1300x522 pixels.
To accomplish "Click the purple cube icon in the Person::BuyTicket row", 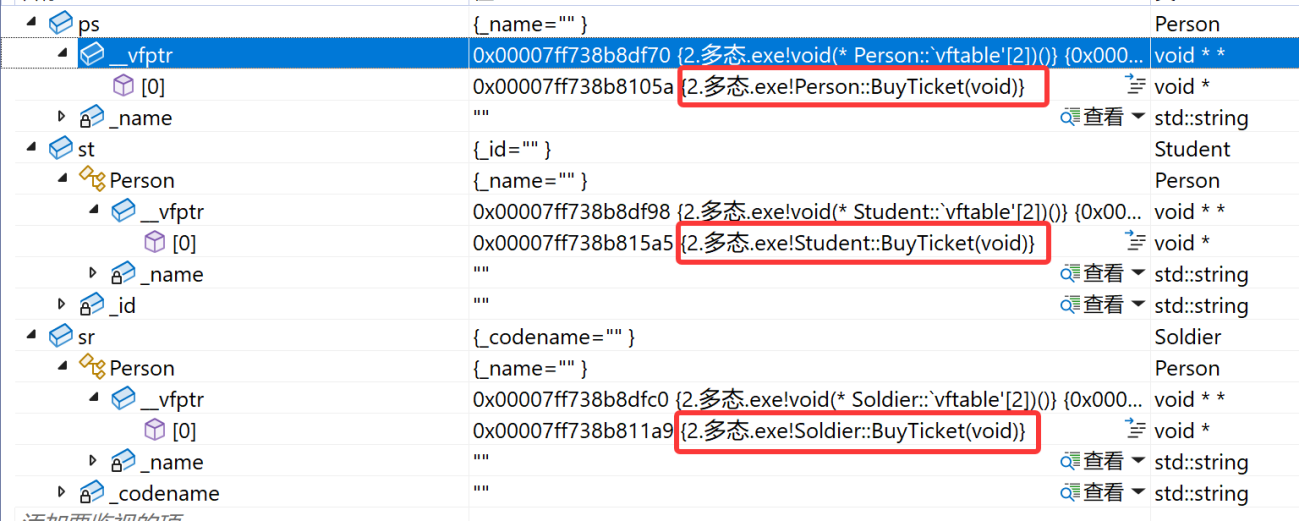I will click(x=124, y=86).
